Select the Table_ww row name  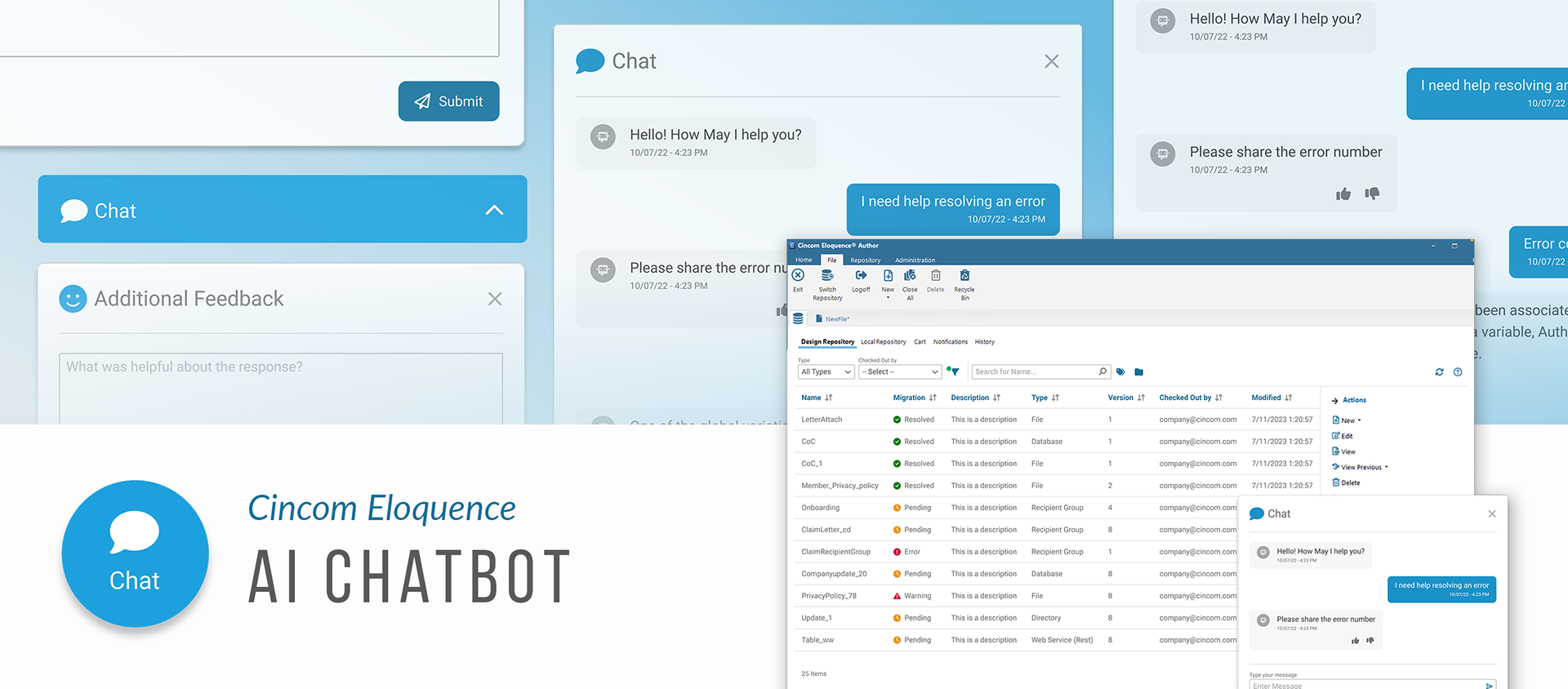pos(817,640)
